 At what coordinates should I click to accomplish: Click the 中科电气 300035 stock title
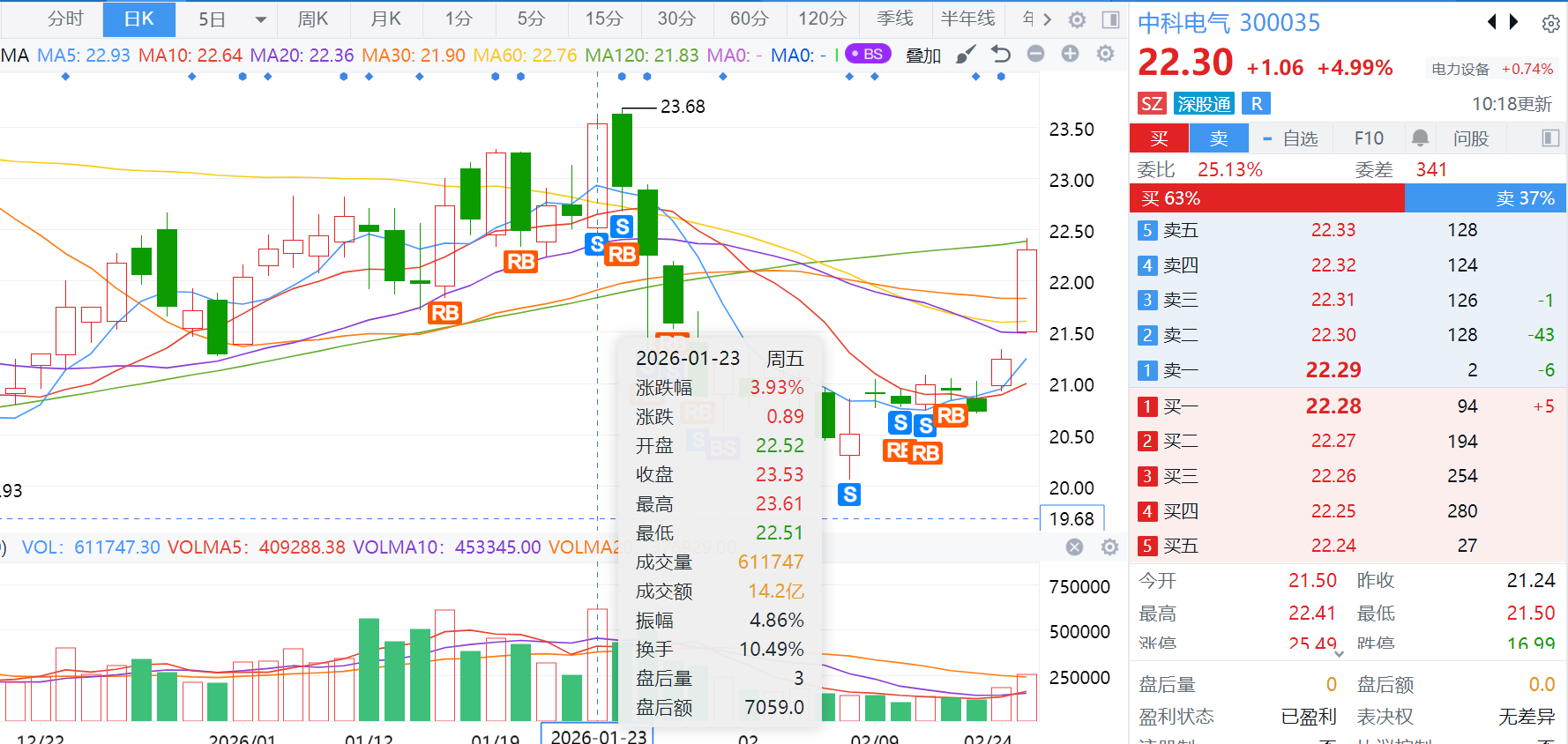point(1228,23)
